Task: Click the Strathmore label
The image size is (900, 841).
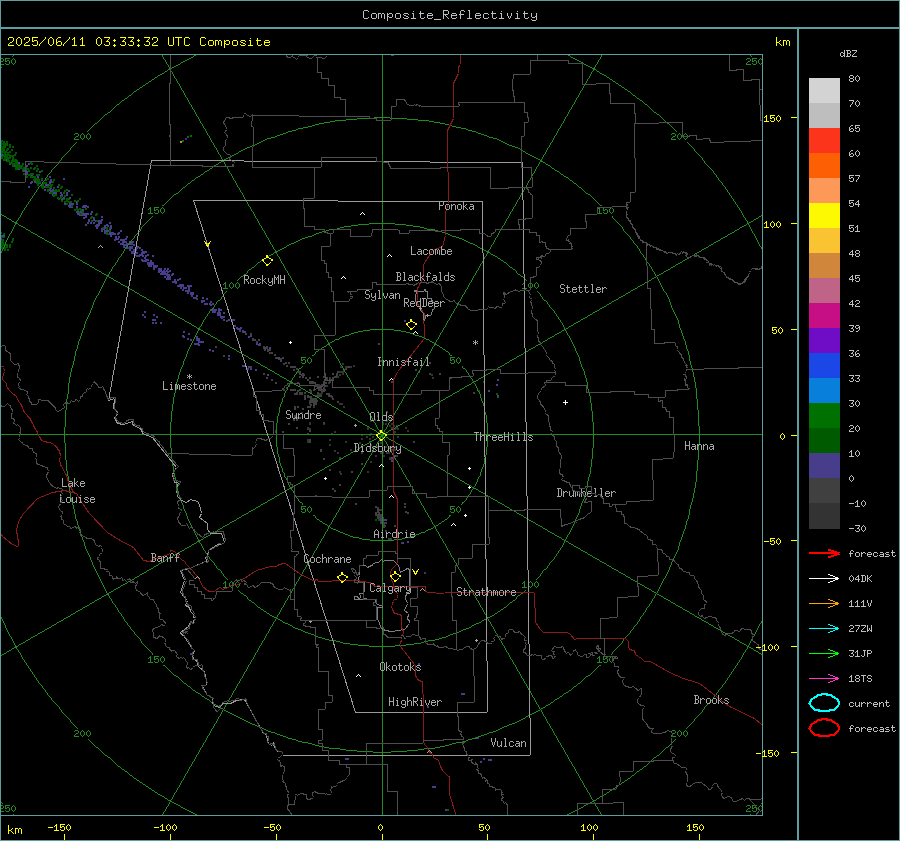Action: click(486, 592)
